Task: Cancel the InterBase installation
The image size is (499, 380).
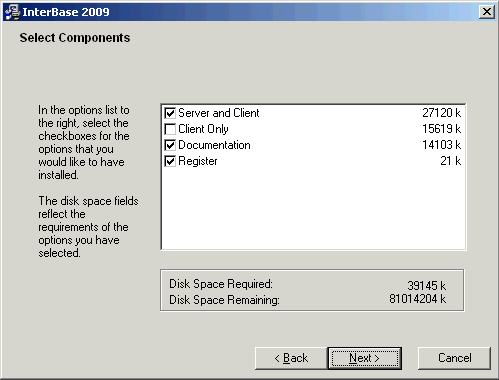Action: [x=454, y=358]
